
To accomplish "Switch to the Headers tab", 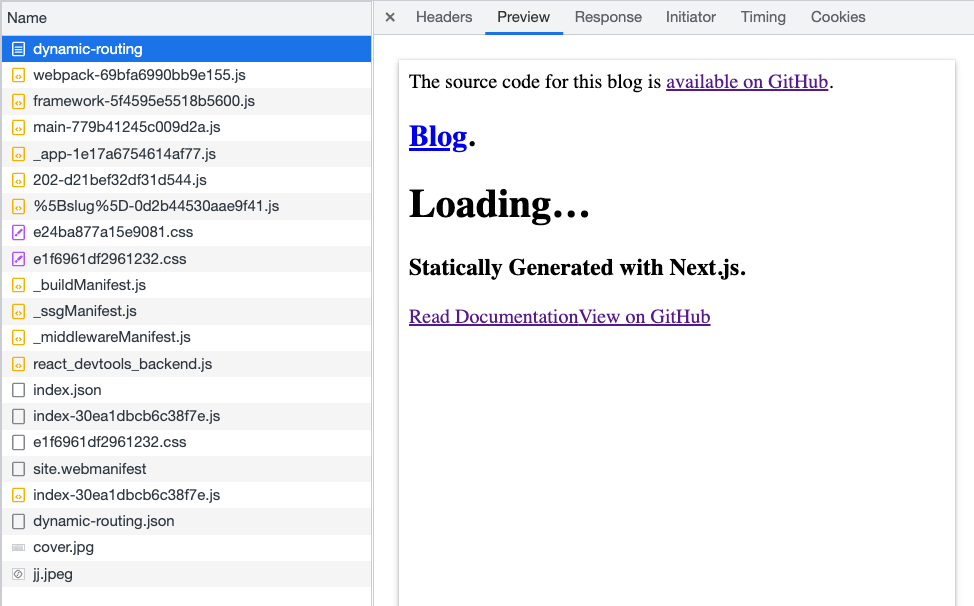I will pos(444,17).
